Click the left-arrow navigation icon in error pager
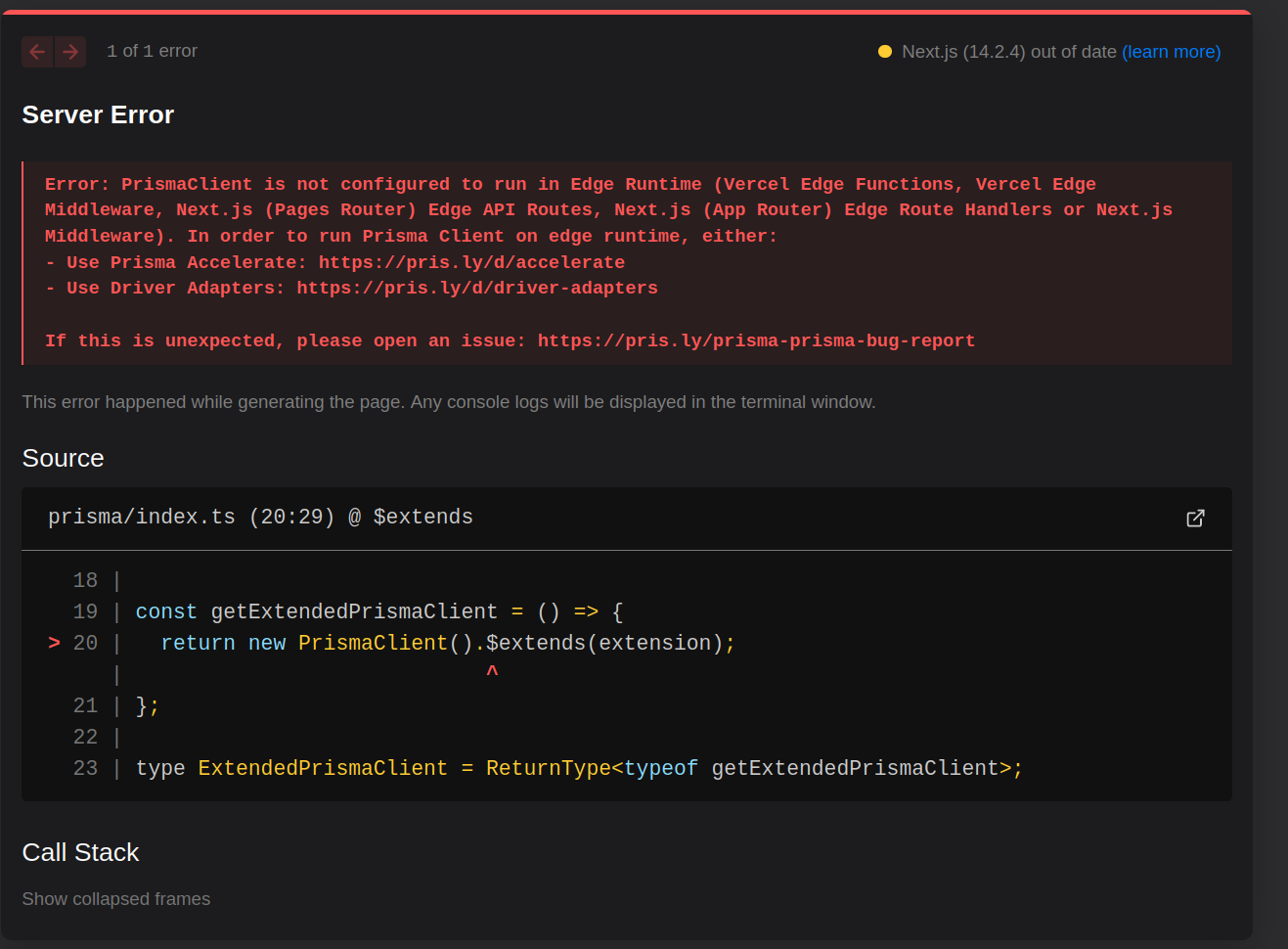 37,51
